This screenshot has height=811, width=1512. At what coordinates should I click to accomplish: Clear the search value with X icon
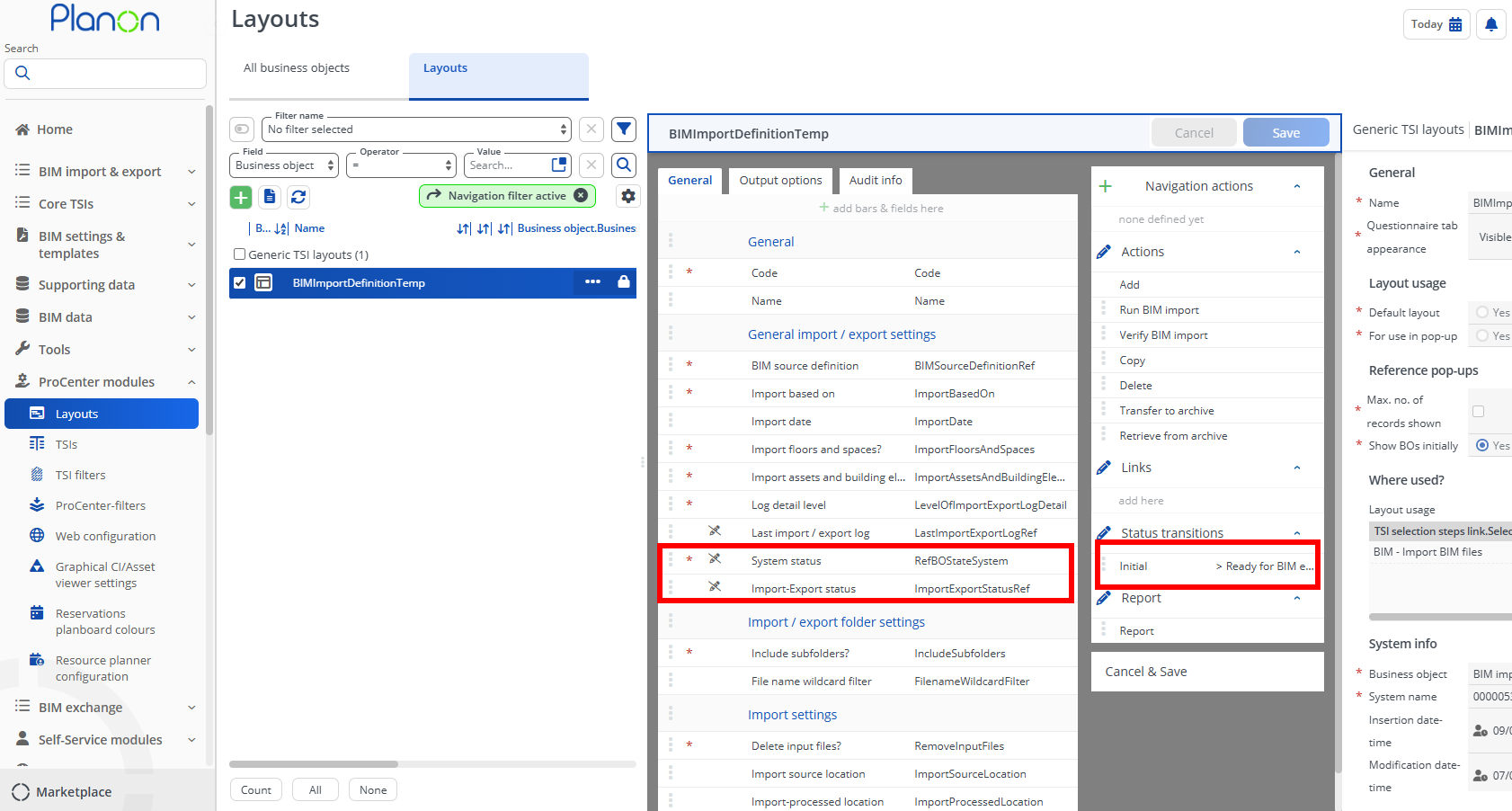pos(591,165)
